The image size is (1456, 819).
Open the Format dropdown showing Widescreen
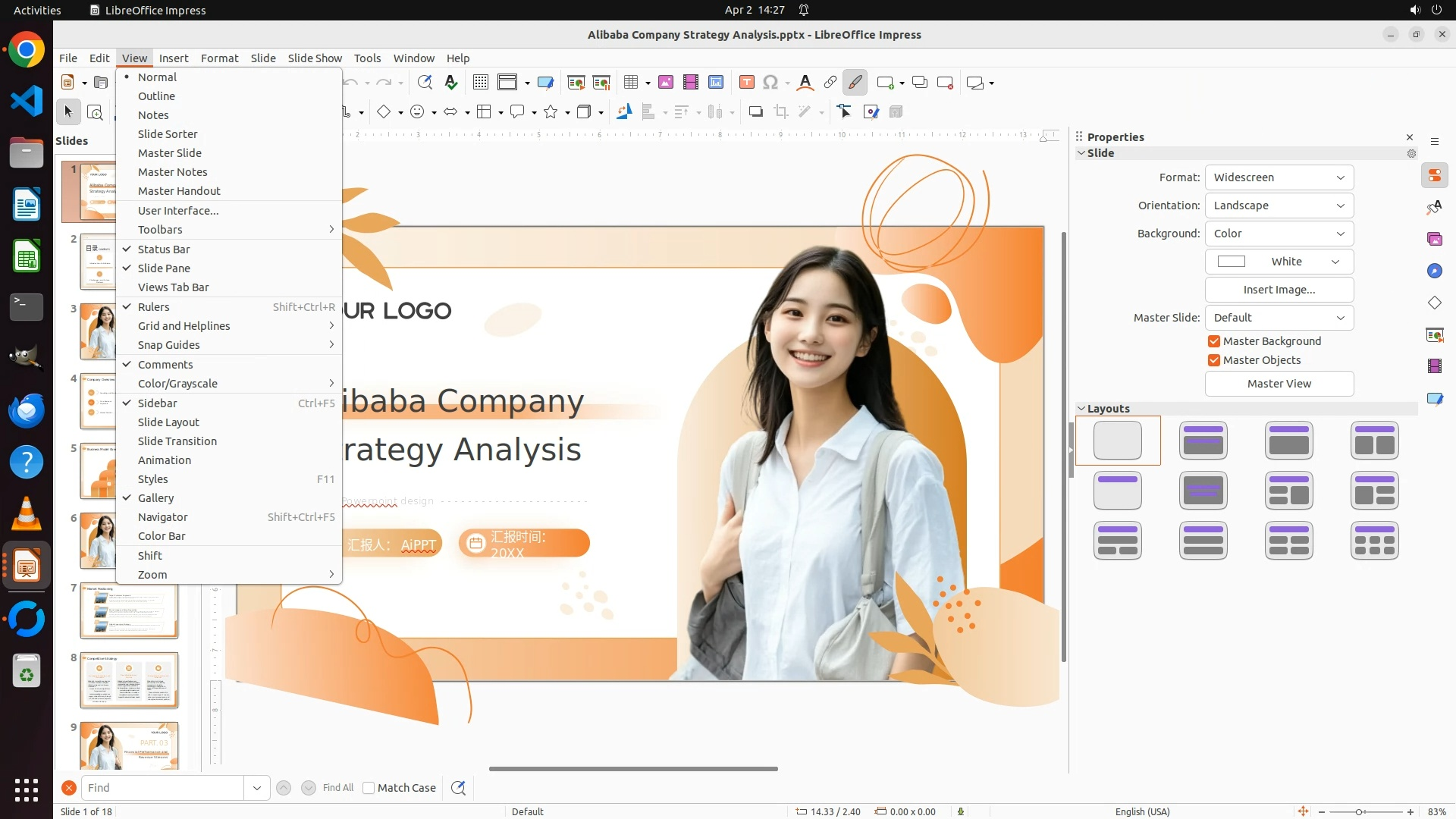click(x=1279, y=177)
